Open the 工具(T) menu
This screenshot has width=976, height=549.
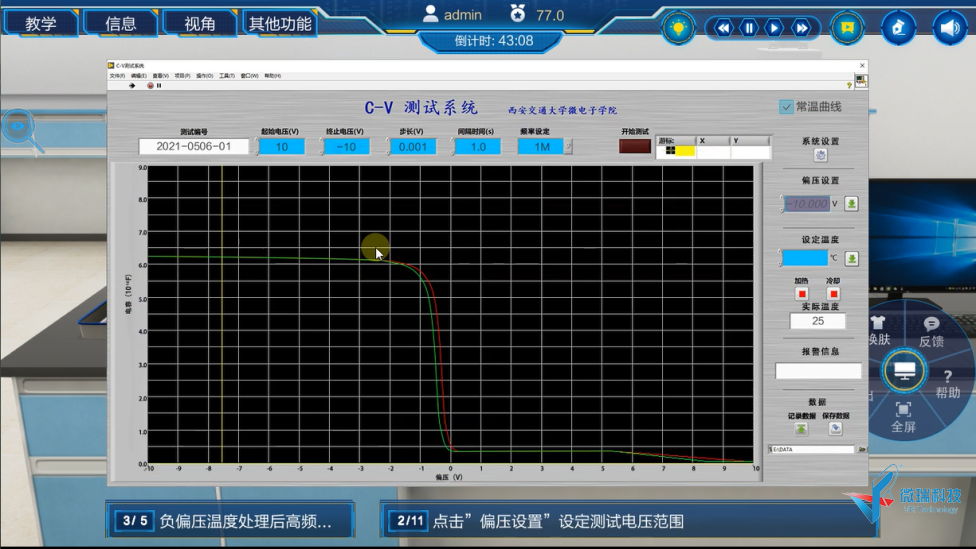click(x=227, y=76)
